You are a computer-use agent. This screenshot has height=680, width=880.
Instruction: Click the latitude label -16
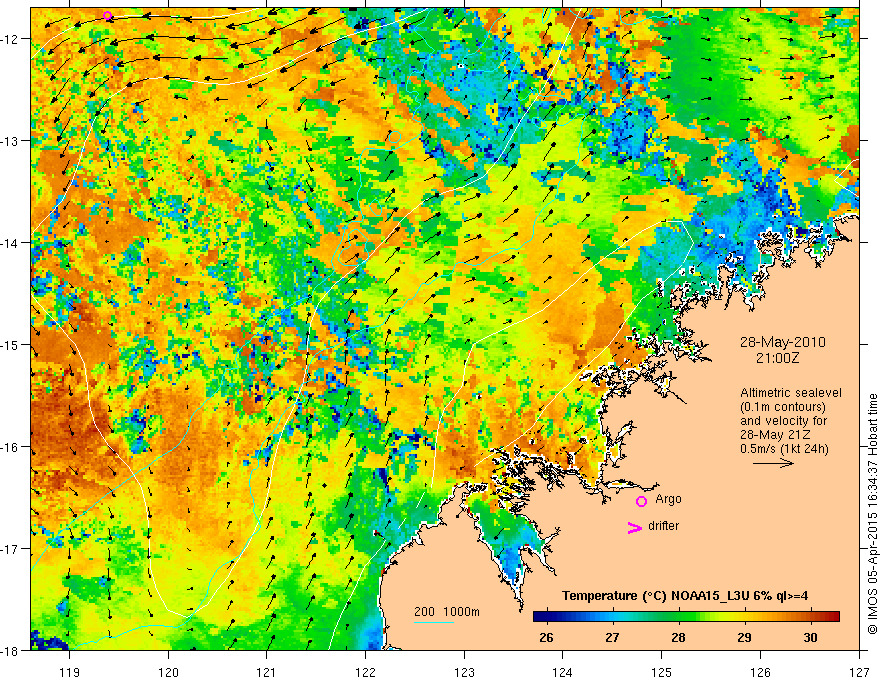tap(11, 447)
